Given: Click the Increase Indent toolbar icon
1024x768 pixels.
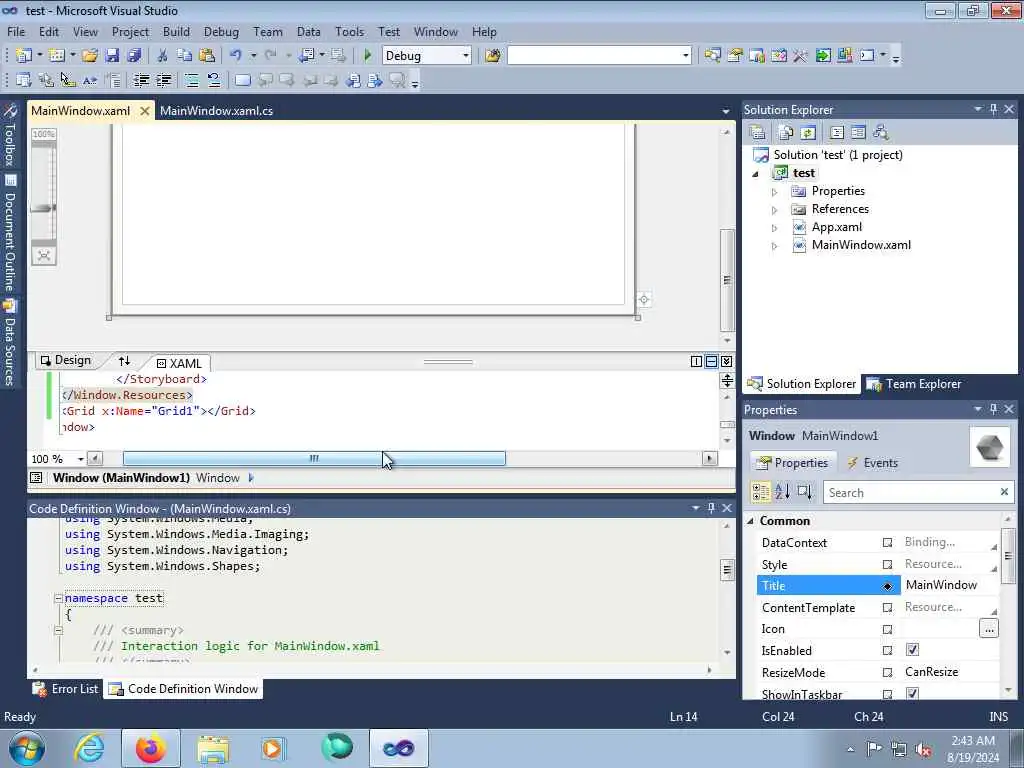Looking at the screenshot, I should click(163, 80).
